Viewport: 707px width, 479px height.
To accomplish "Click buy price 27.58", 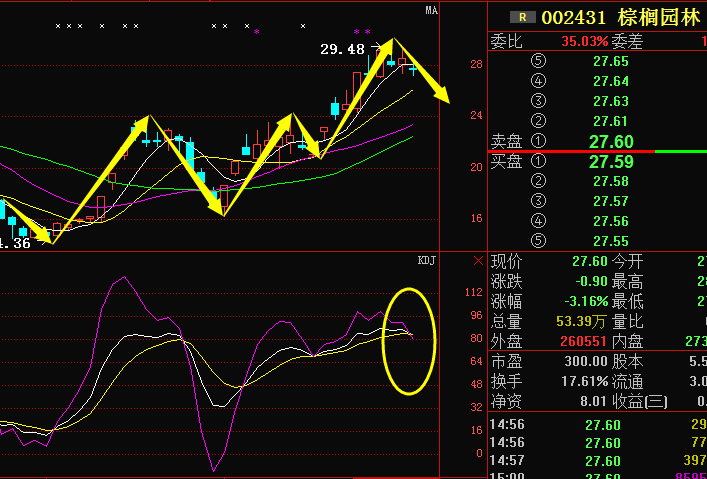I will (x=611, y=181).
